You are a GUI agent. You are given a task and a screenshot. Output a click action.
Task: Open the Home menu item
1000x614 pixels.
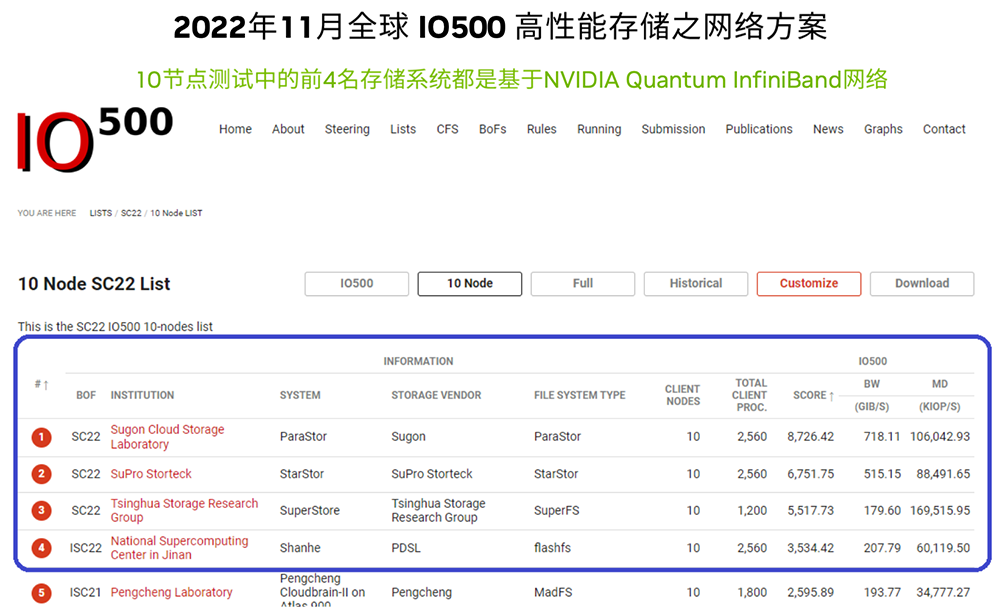[235, 129]
